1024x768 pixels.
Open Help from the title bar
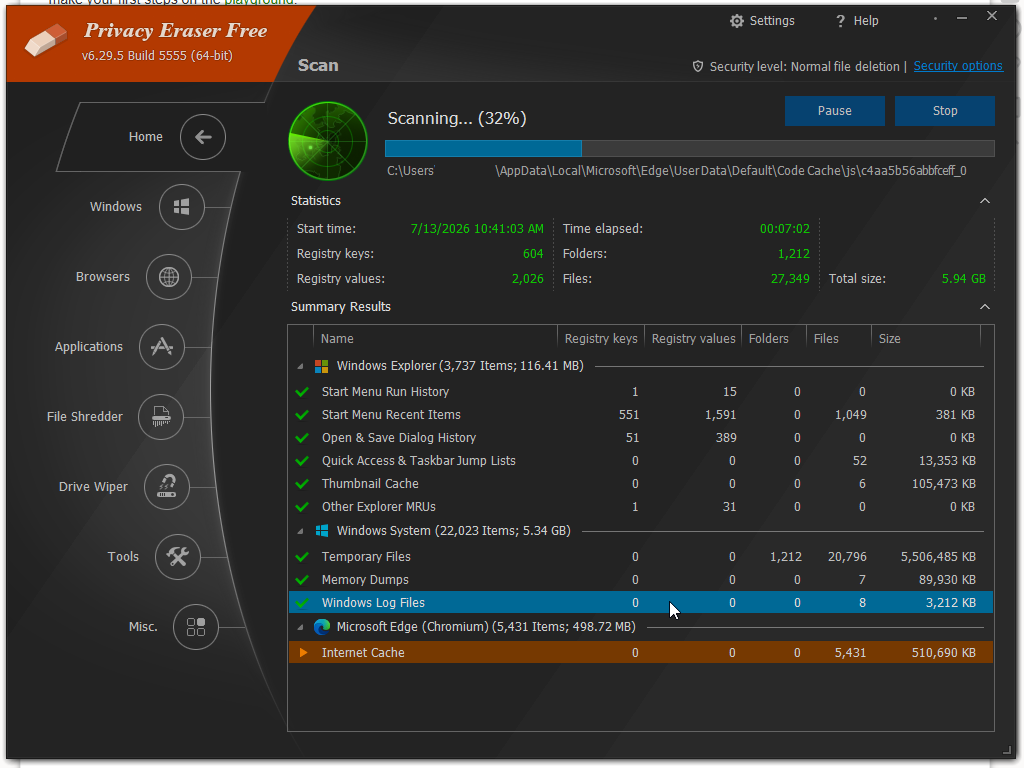(x=857, y=21)
